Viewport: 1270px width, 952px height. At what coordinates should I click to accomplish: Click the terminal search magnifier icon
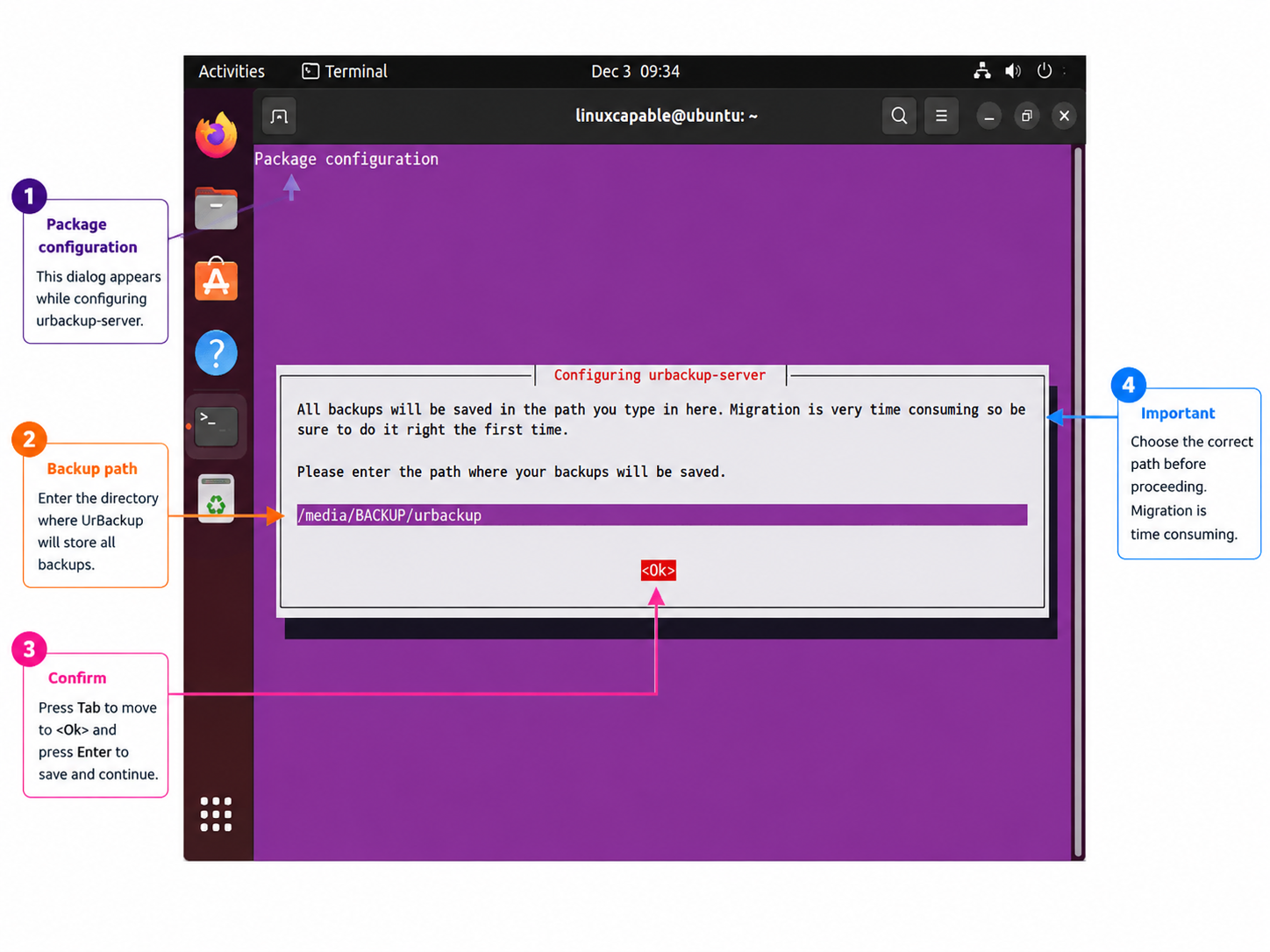[899, 116]
